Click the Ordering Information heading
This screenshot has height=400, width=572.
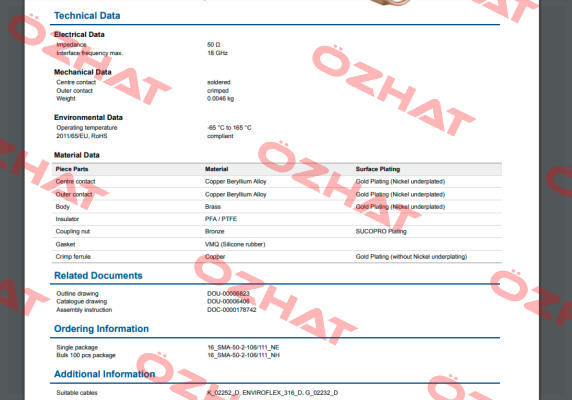click(101, 329)
